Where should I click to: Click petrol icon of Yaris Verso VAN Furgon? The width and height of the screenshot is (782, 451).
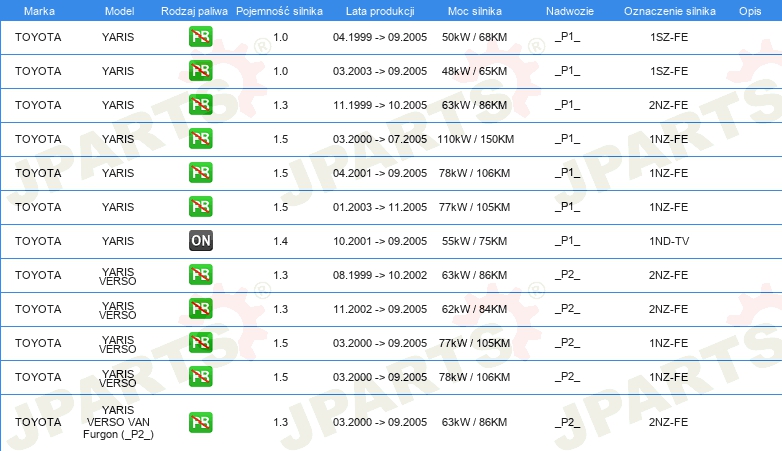click(200, 422)
